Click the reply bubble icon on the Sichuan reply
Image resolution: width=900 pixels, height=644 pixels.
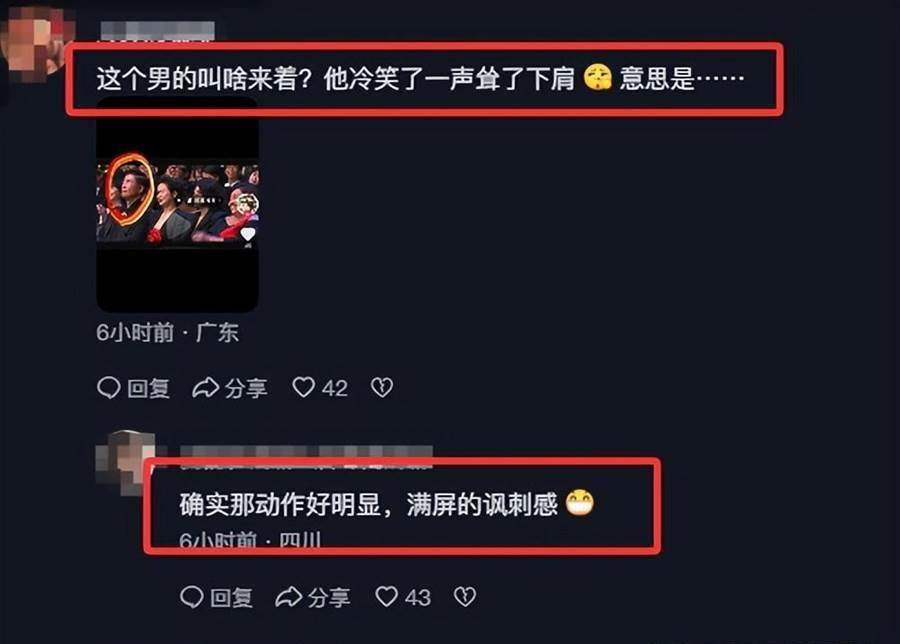pos(192,597)
